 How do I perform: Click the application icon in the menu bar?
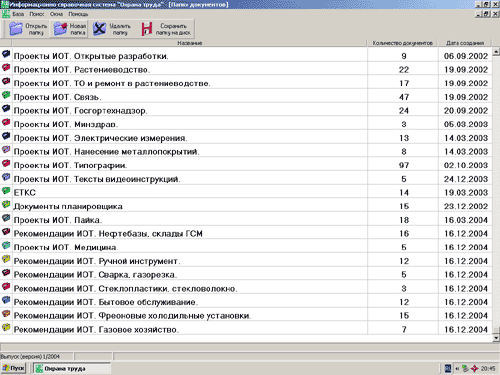click(x=6, y=14)
